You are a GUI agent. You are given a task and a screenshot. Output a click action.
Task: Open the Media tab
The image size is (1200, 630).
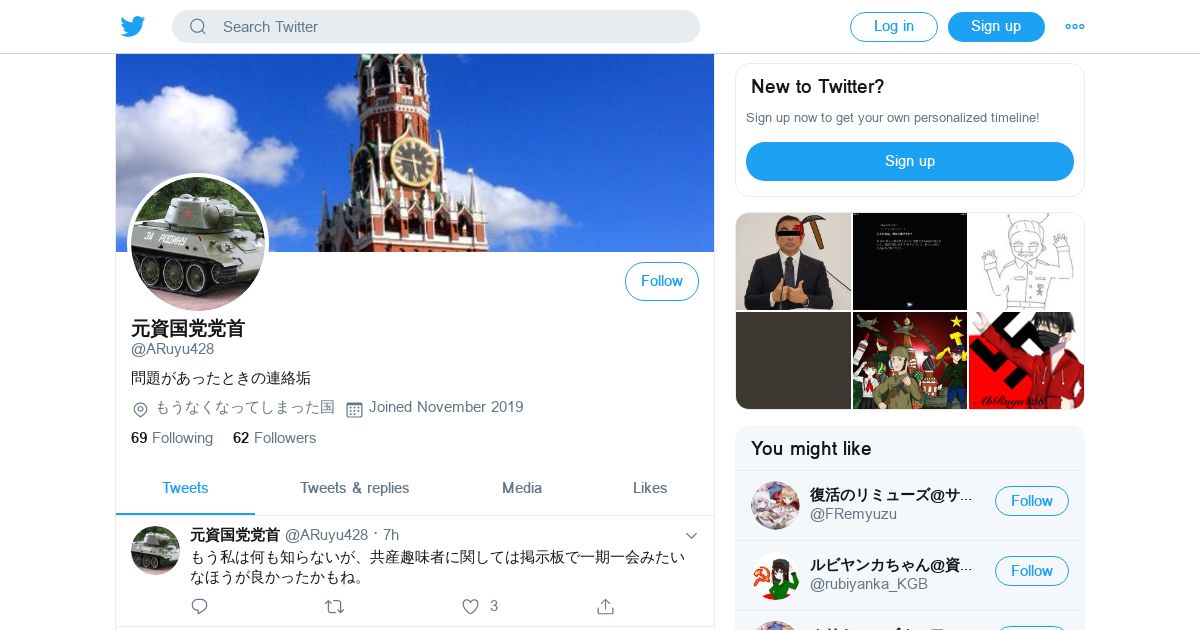tap(522, 488)
